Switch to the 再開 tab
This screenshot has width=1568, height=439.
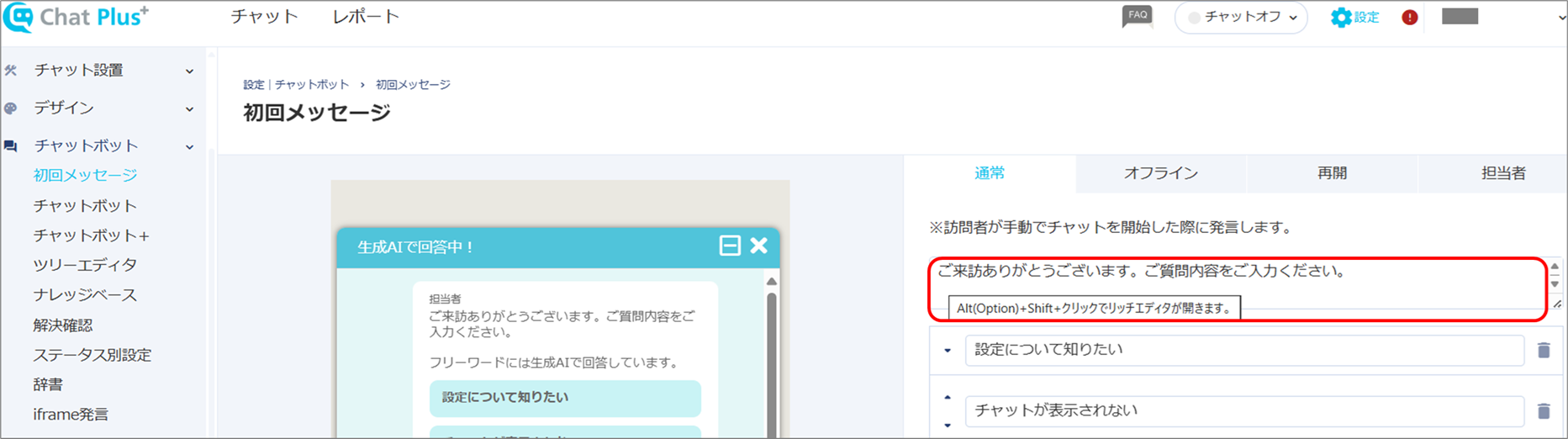1333,173
